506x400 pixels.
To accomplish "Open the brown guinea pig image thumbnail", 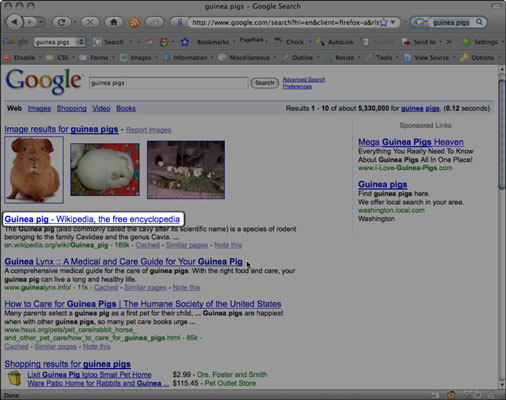I will [34, 170].
